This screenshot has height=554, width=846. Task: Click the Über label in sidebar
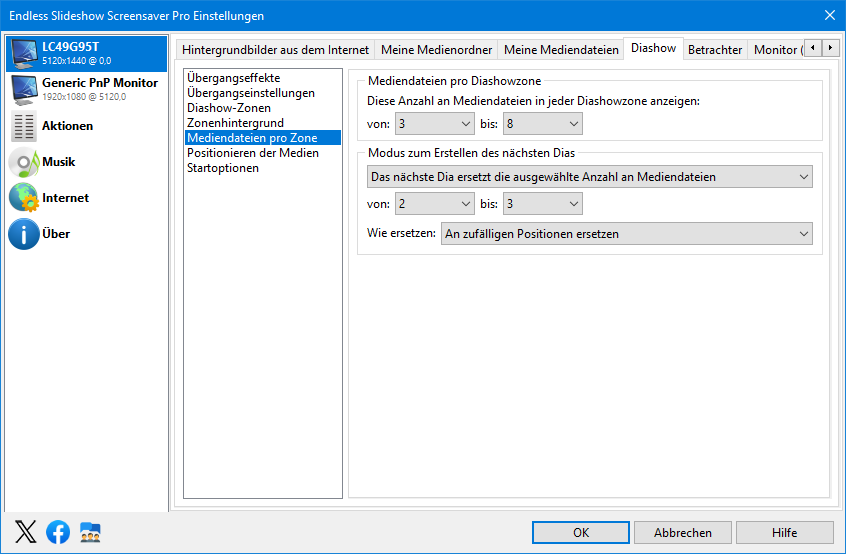click(56, 234)
